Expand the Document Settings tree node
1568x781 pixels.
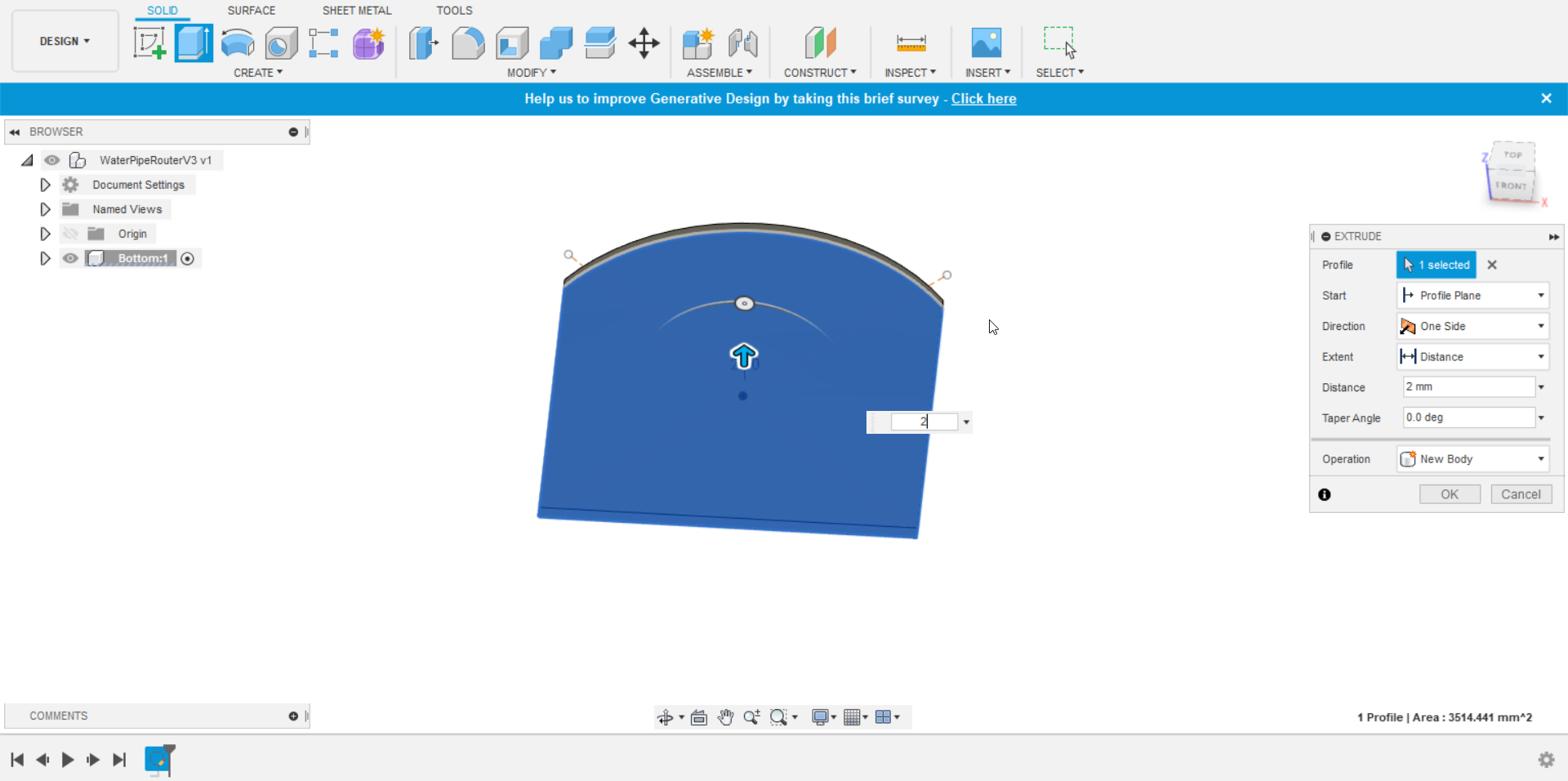(45, 185)
